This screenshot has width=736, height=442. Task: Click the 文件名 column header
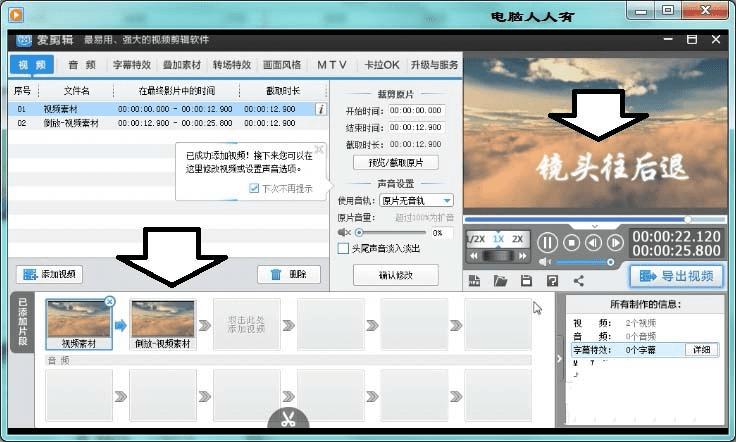click(x=77, y=91)
